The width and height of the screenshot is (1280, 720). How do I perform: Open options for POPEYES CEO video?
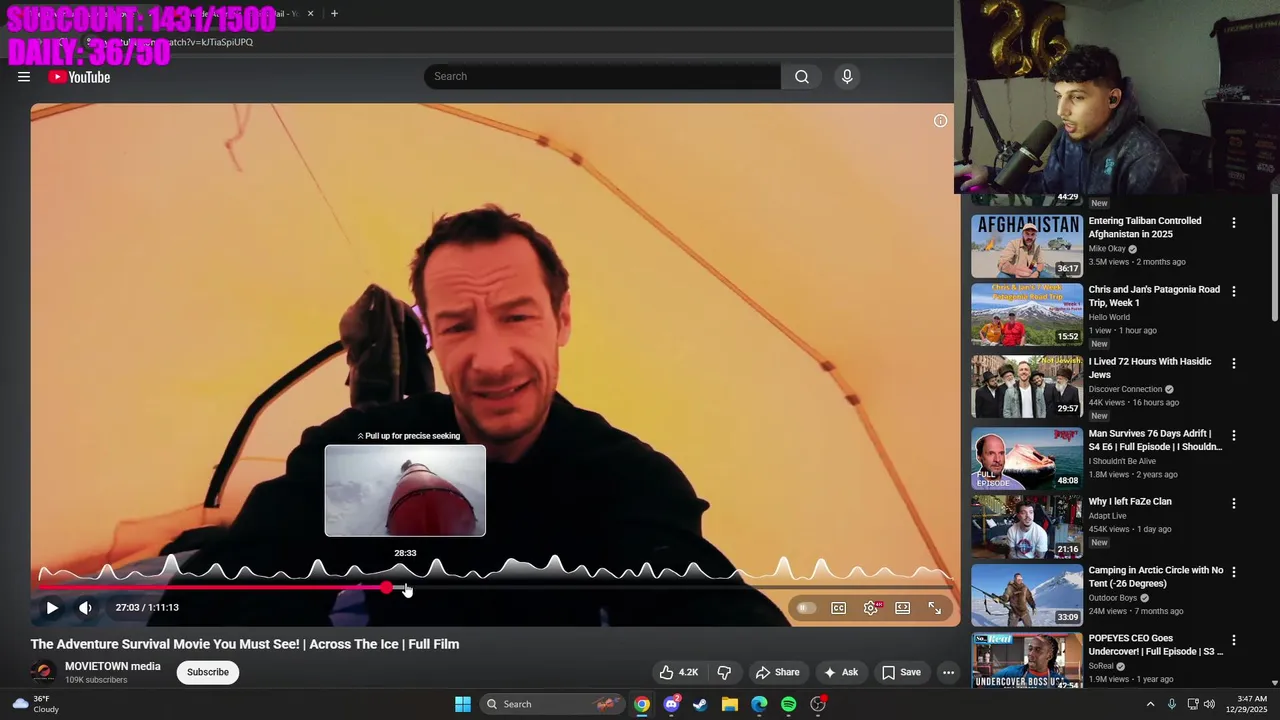(x=1233, y=640)
